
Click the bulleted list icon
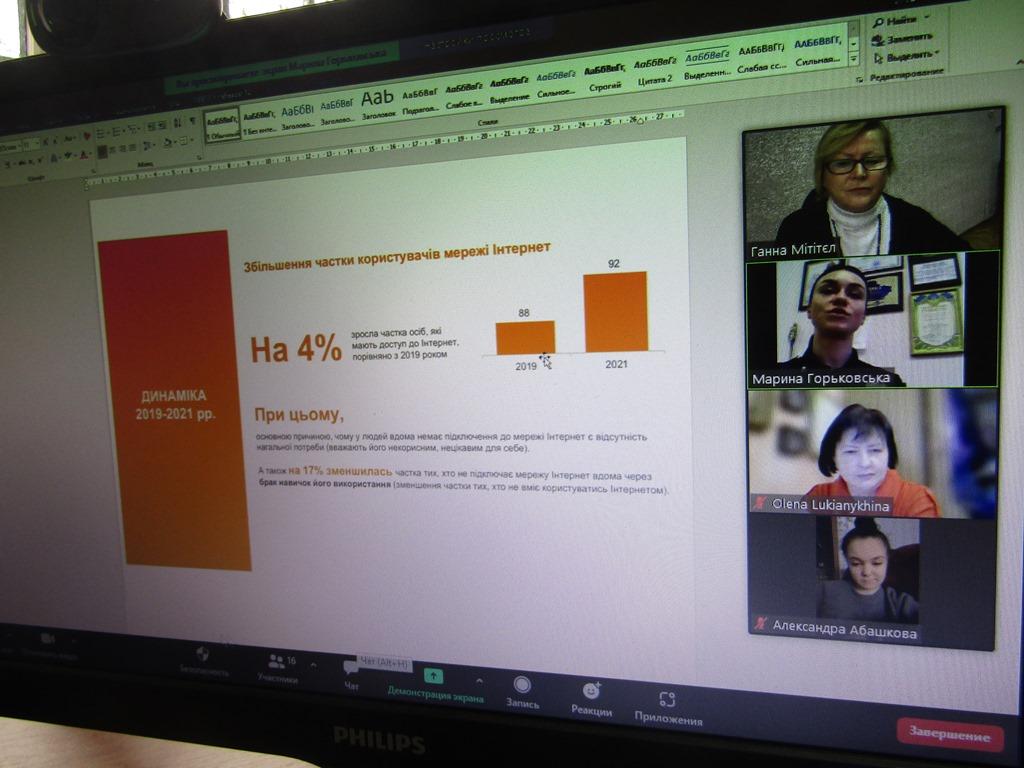(103, 133)
